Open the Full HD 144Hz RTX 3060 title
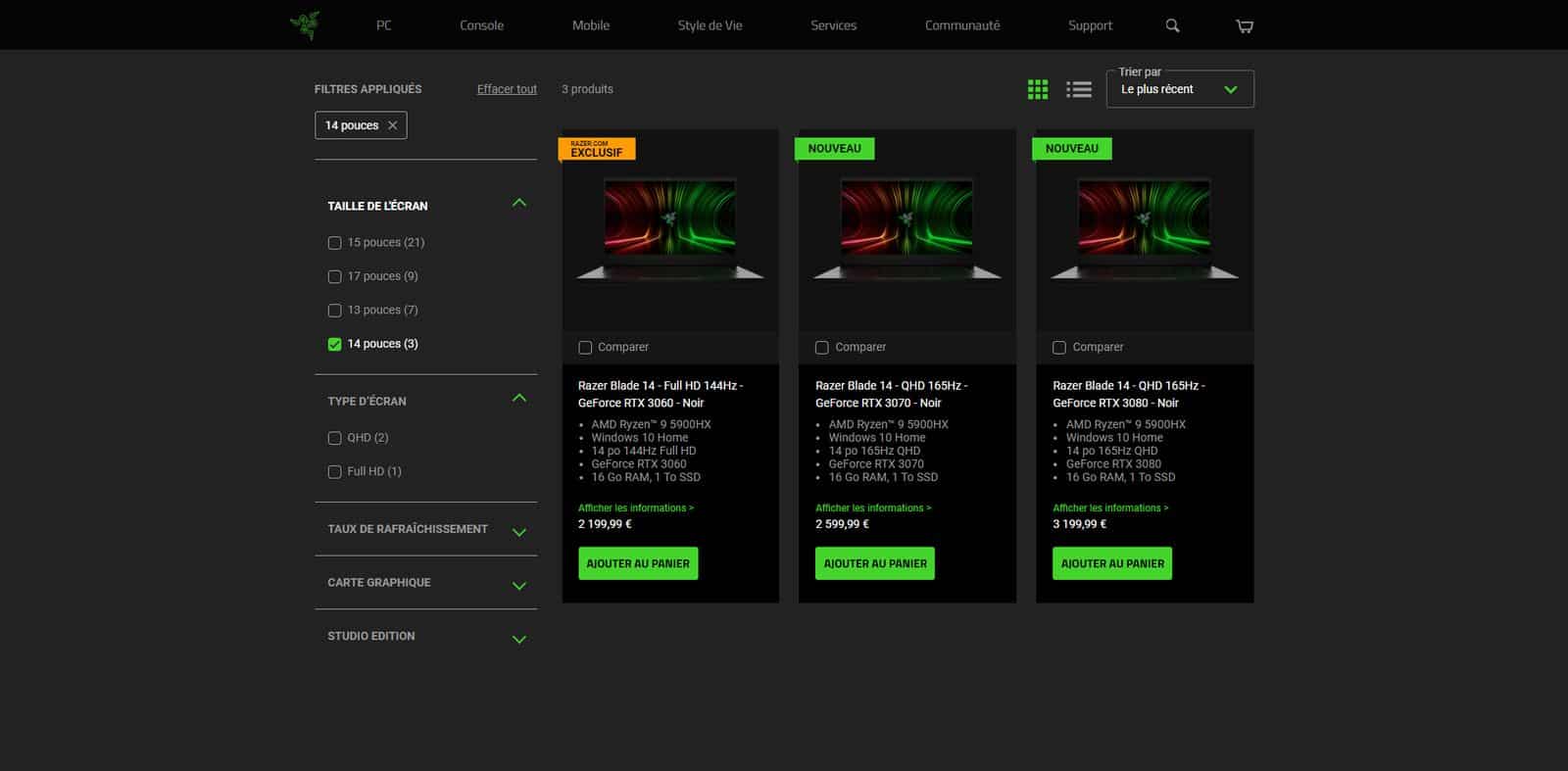This screenshot has height=771, width=1568. coord(661,394)
